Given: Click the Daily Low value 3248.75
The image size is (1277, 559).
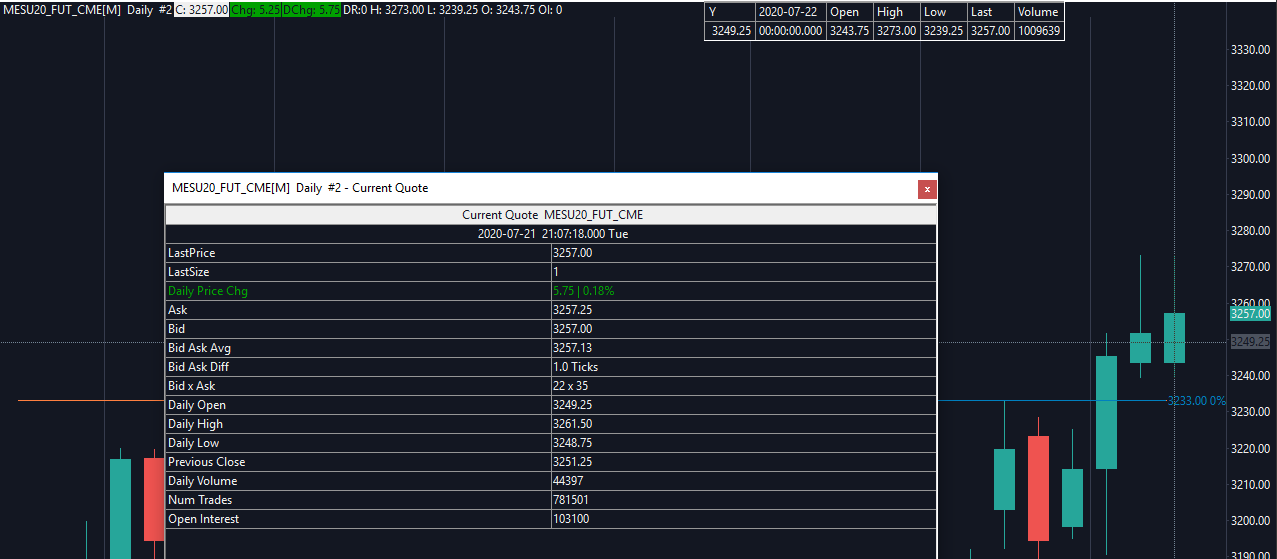Looking at the screenshot, I should click(743, 443).
